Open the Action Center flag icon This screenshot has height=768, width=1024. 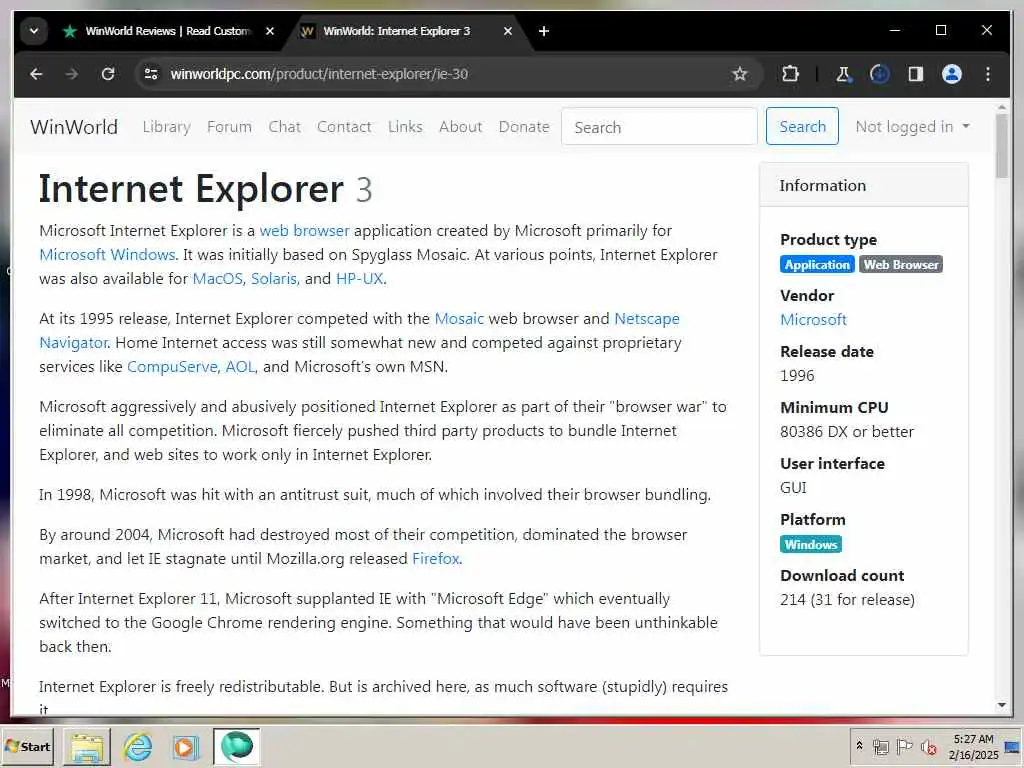(904, 746)
